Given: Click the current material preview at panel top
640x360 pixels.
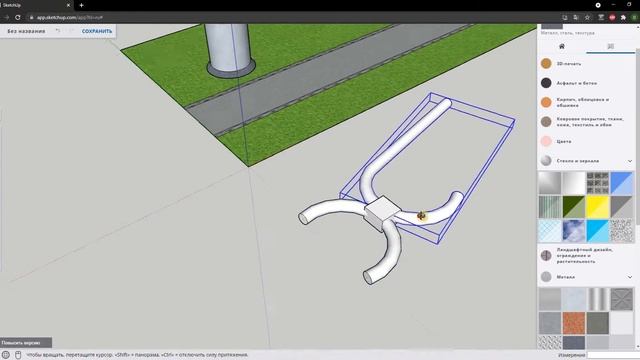Looking at the screenshot, I should [x=551, y=26].
